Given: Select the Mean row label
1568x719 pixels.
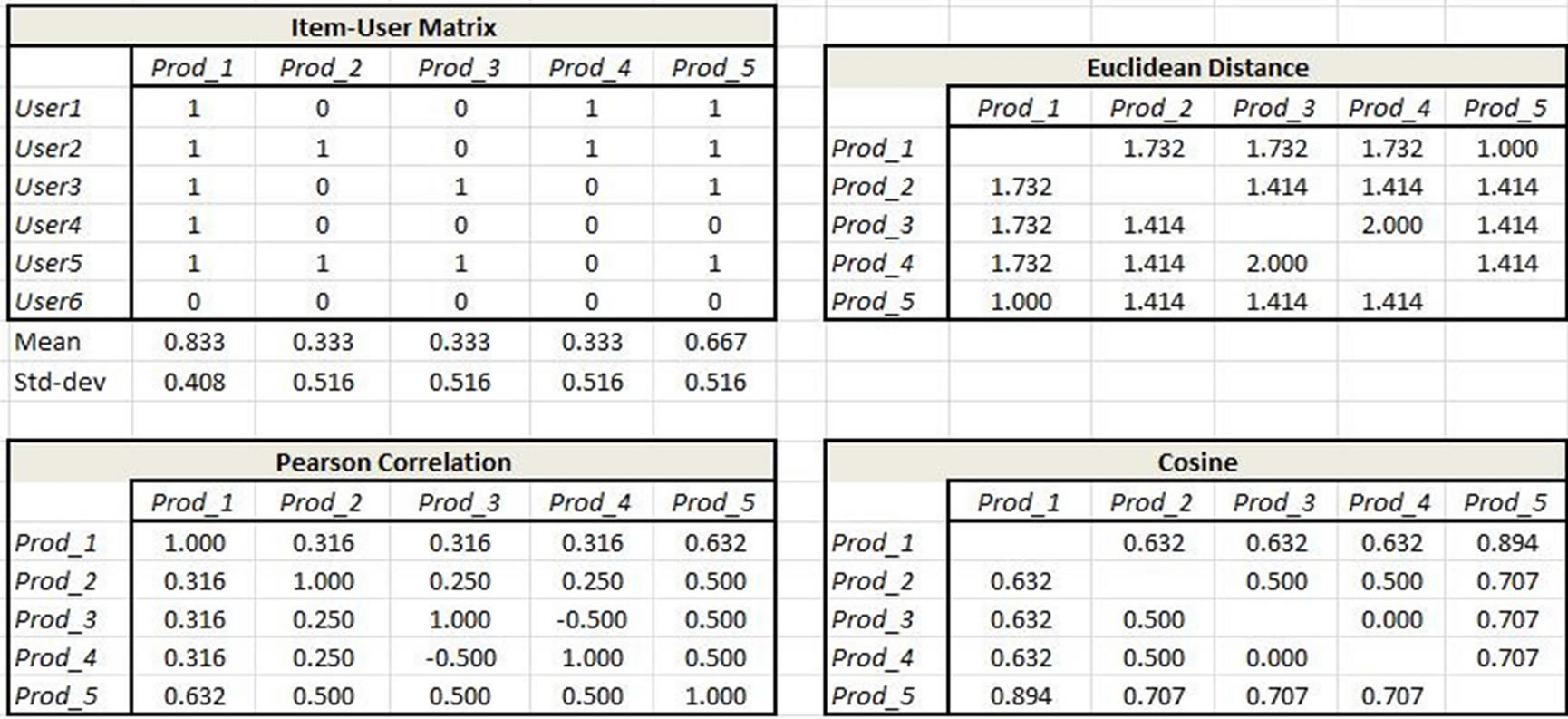Looking at the screenshot, I should [x=48, y=343].
